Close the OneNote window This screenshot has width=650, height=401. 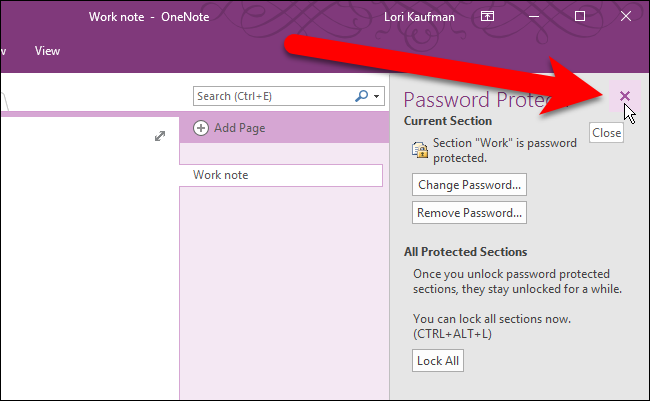(x=627, y=16)
